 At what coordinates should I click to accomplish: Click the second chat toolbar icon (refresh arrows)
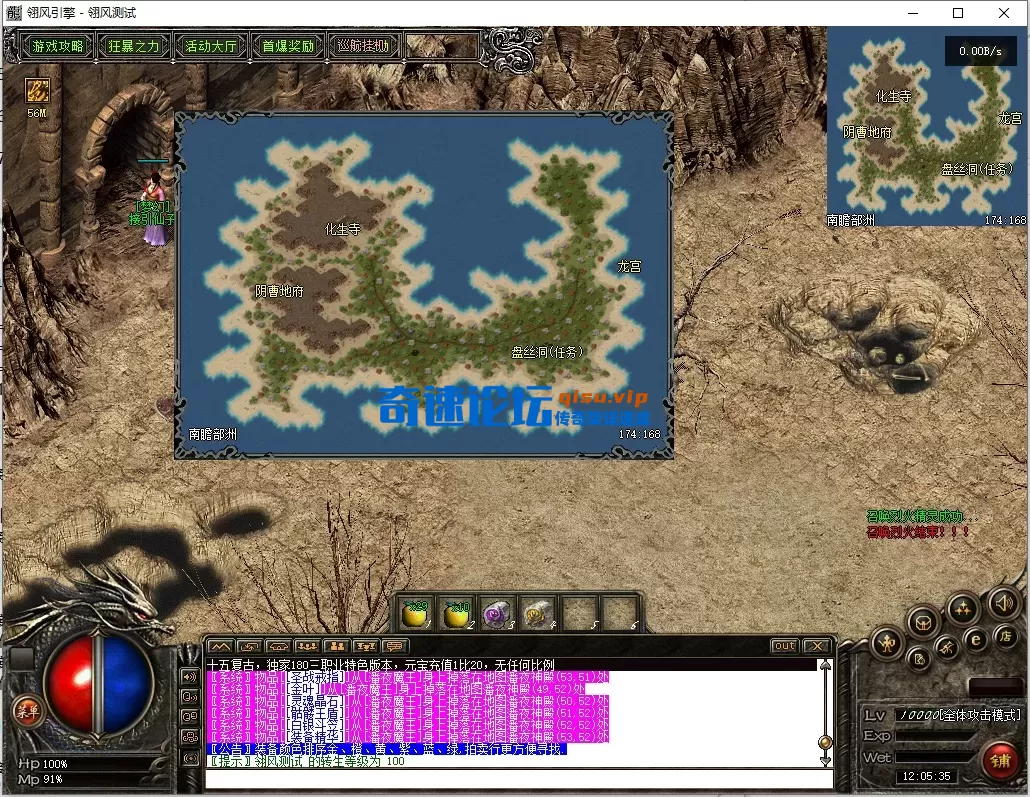(x=249, y=647)
